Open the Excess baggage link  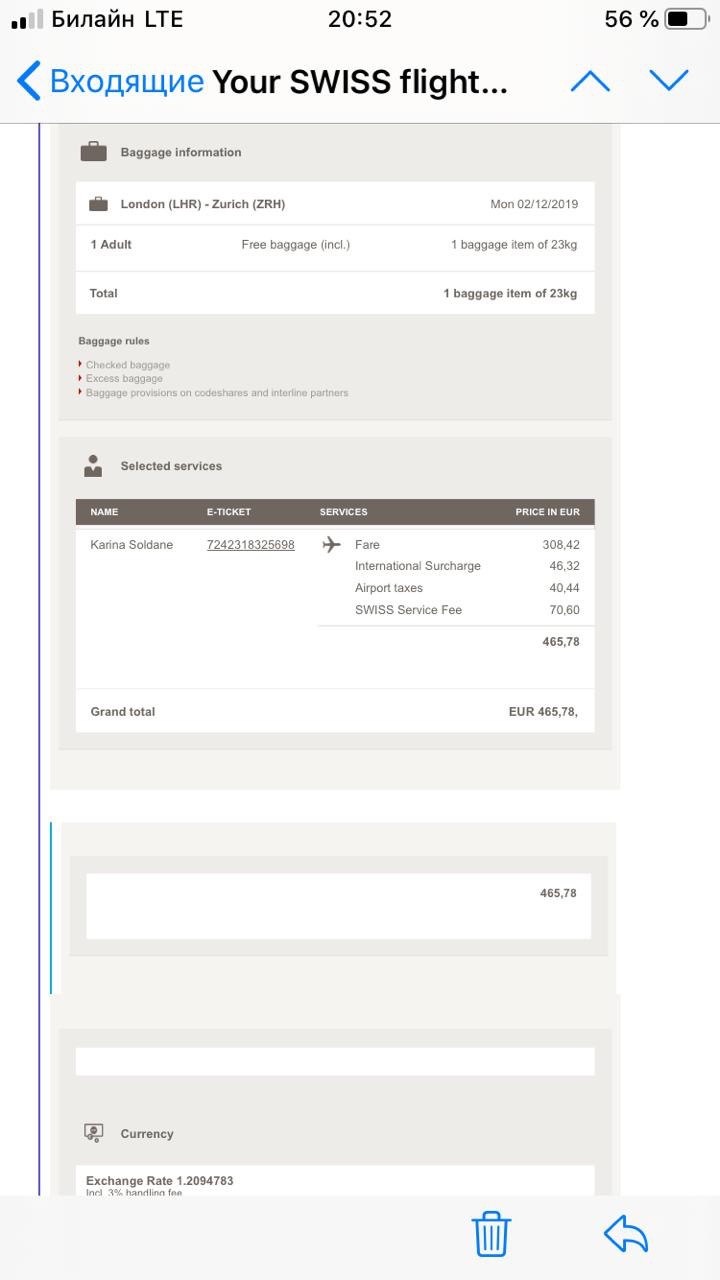point(124,379)
